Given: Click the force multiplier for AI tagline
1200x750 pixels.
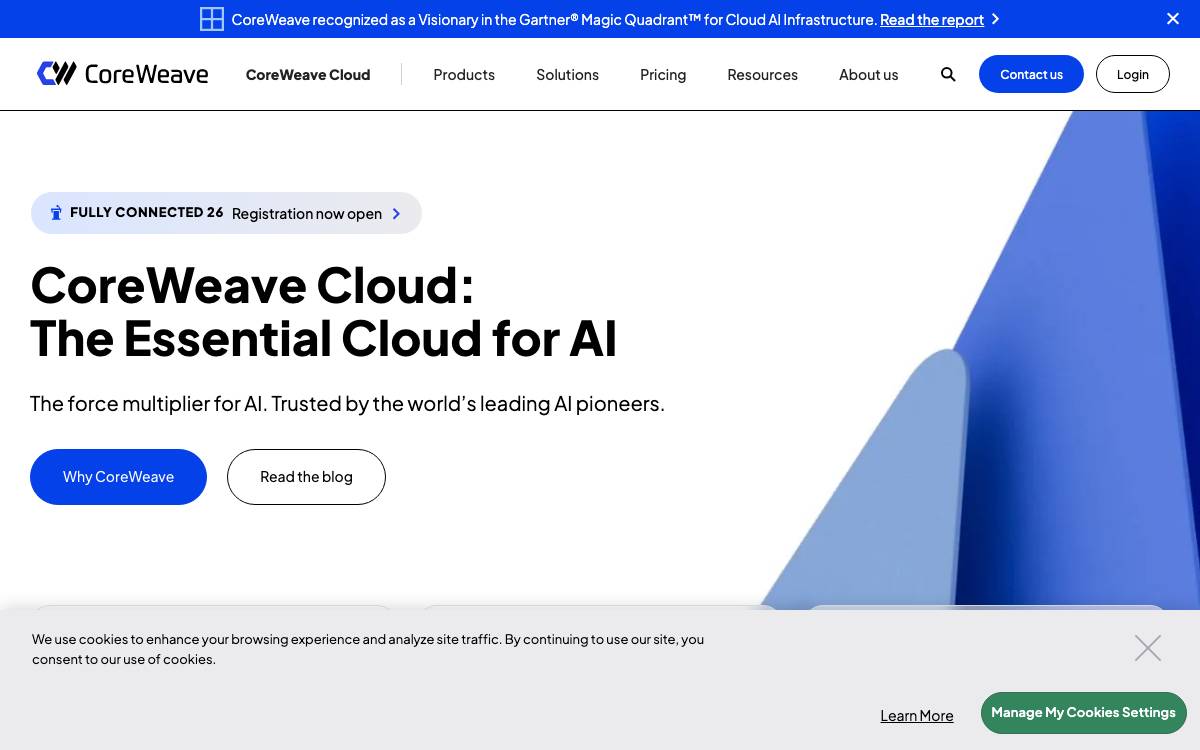Looking at the screenshot, I should pyautogui.click(x=347, y=404).
